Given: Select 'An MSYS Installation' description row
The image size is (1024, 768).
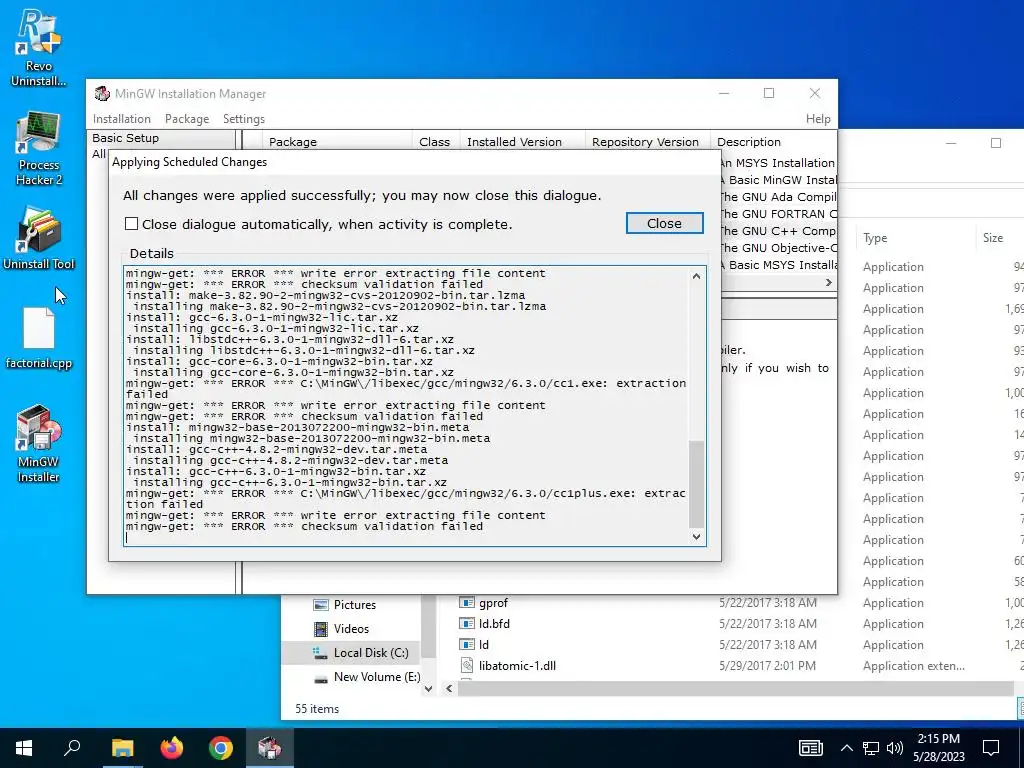Looking at the screenshot, I should point(777,163).
